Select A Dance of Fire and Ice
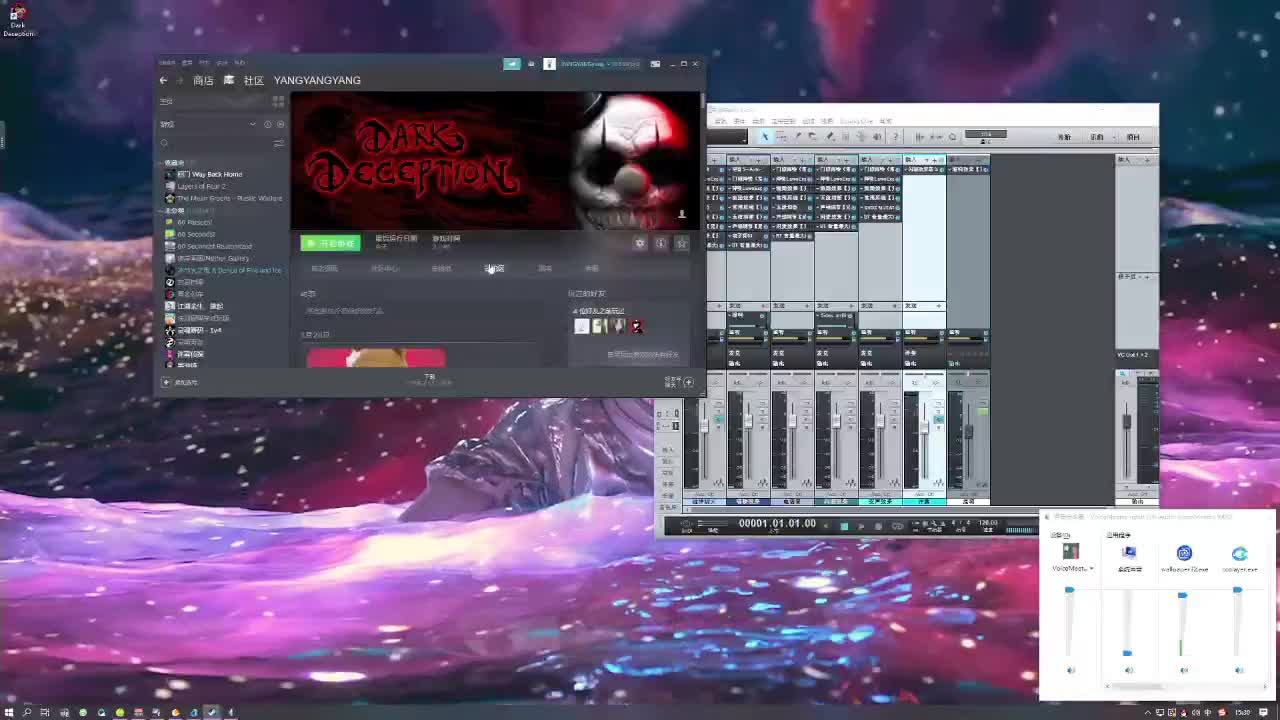Screen dimensions: 1280x720 pyautogui.click(x=223, y=270)
